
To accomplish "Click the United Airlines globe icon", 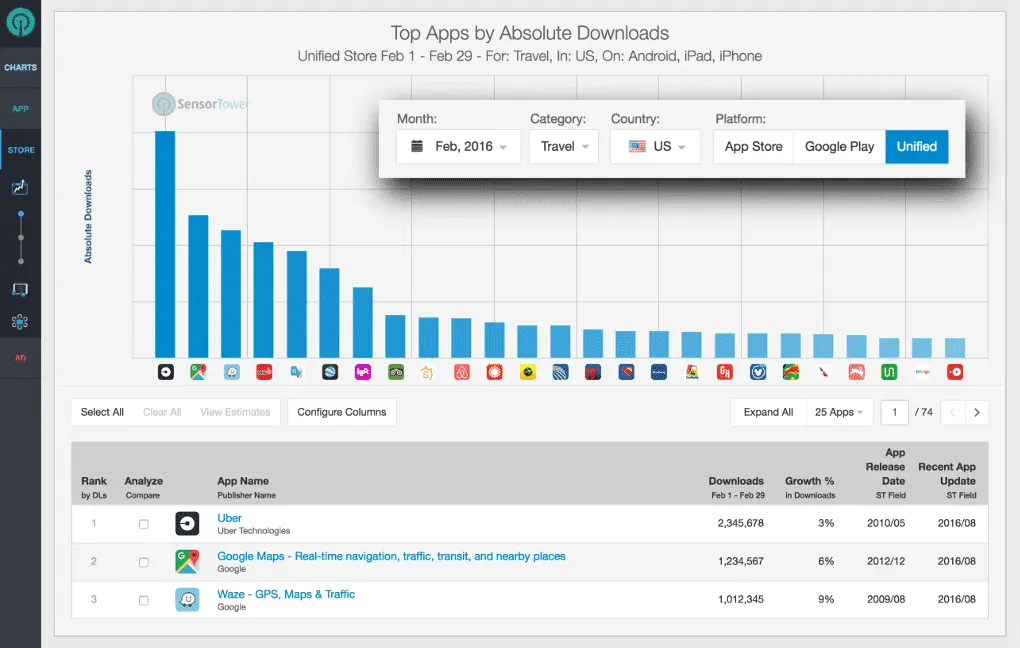I will [560, 372].
